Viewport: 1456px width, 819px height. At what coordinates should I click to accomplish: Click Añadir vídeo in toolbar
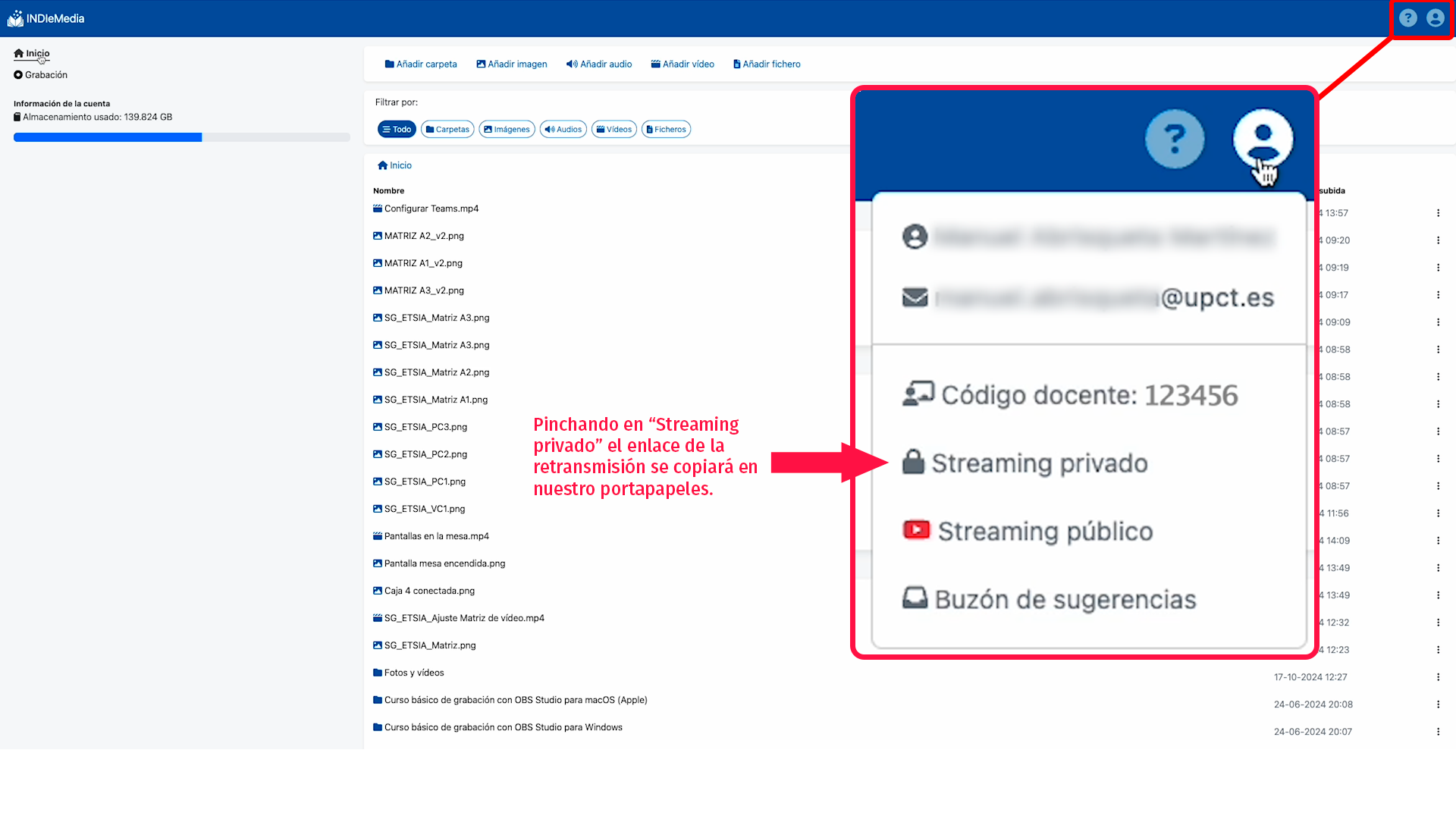tap(682, 64)
